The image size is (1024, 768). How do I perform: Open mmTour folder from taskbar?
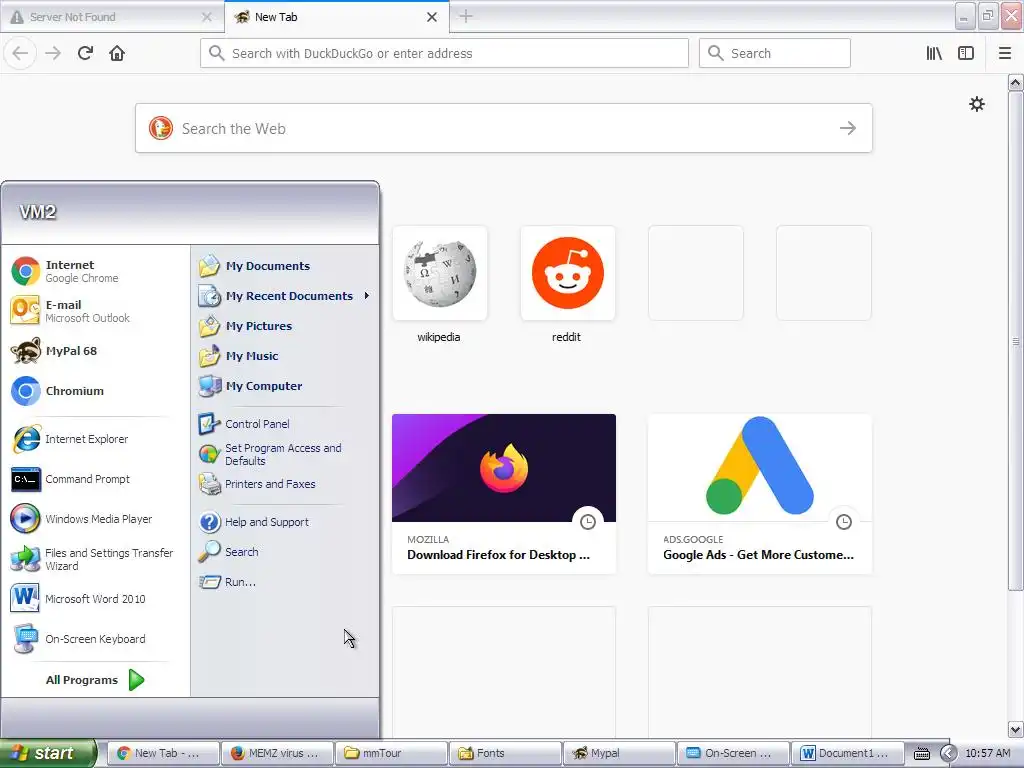(x=391, y=753)
